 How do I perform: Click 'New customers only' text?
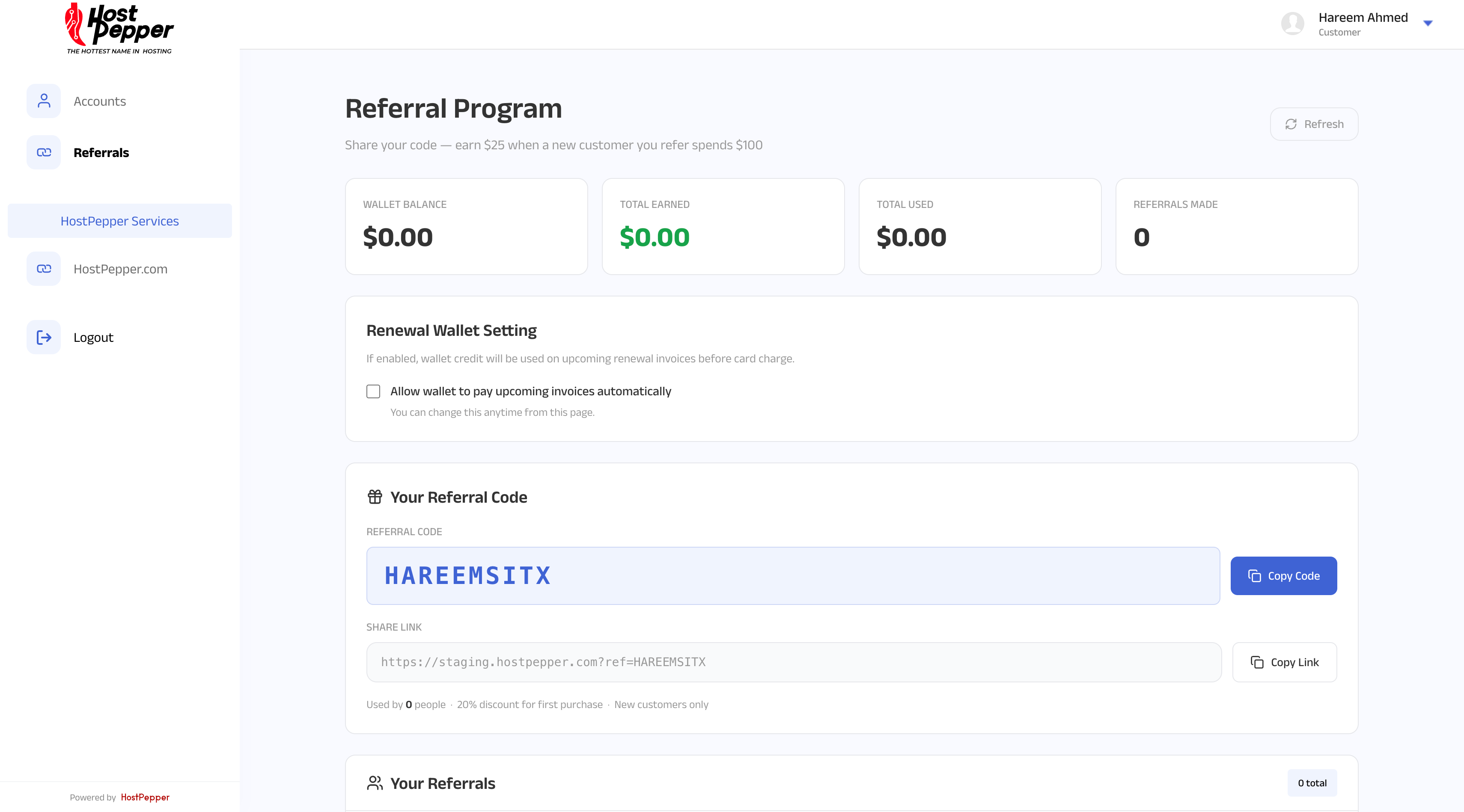tap(661, 705)
